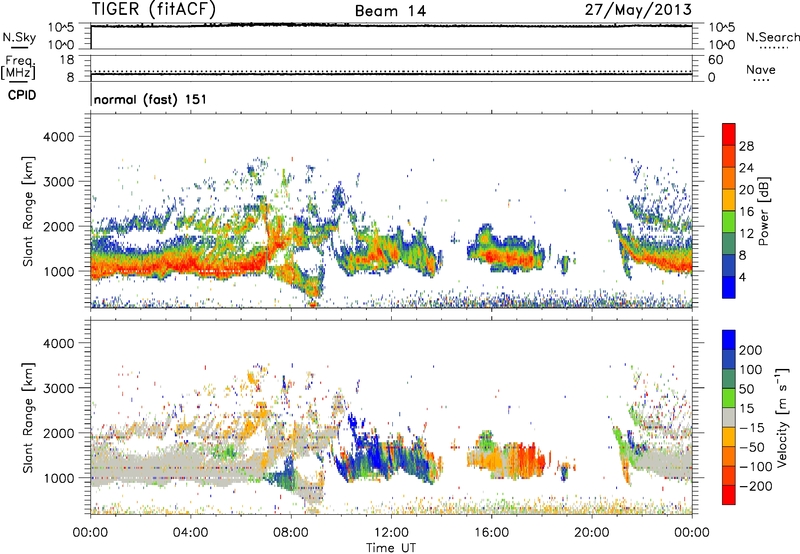800x554 pixels.
Task: Click the power panel backscatter plot area
Action: point(391,211)
